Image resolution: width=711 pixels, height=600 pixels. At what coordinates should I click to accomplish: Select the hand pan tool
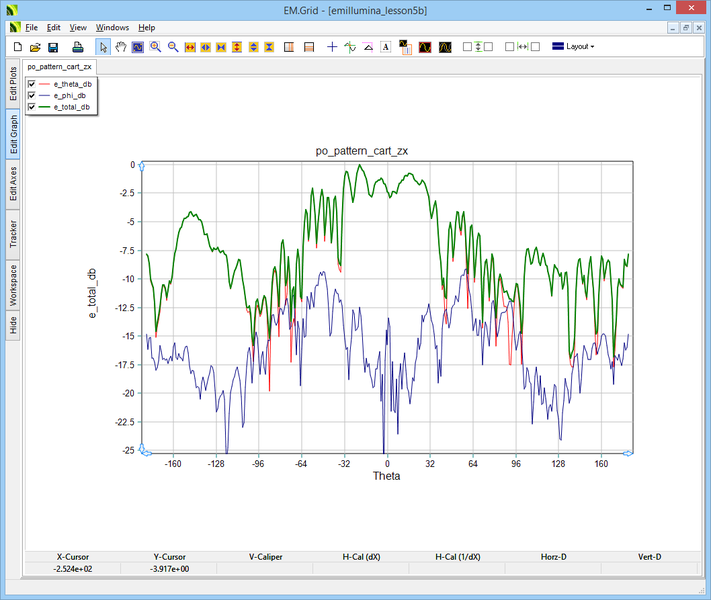point(121,47)
